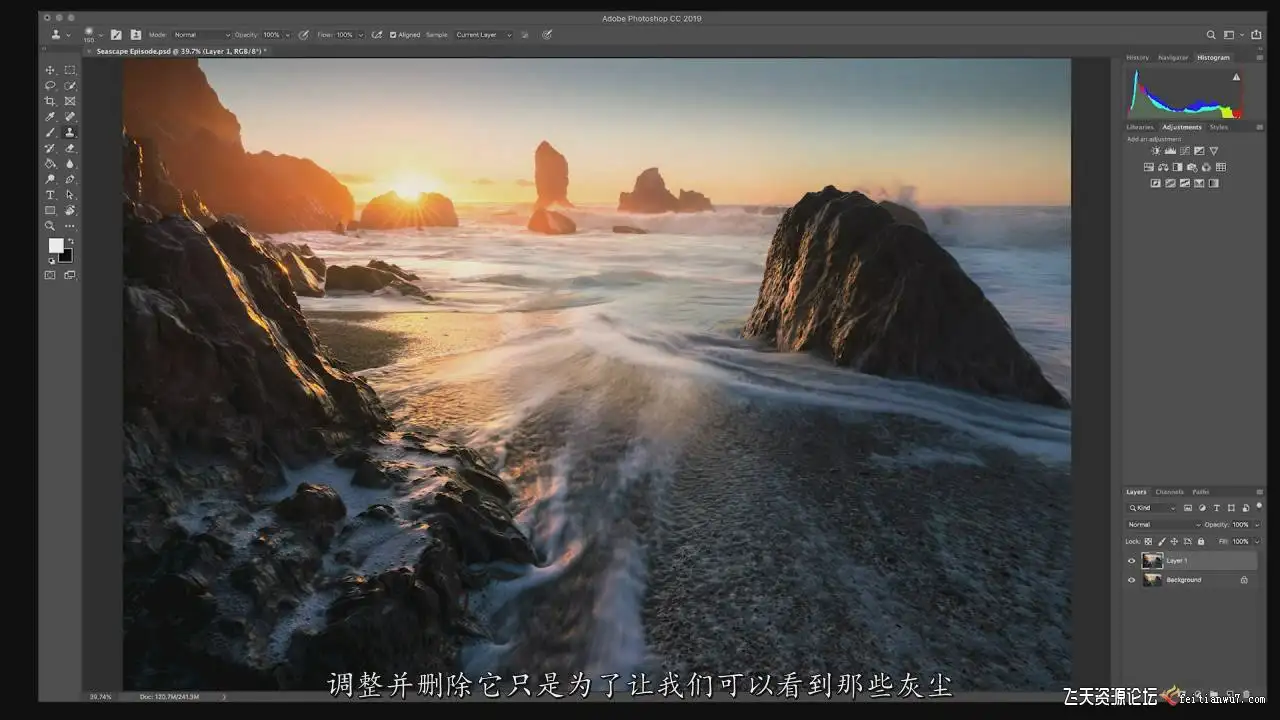1280x720 pixels.
Task: Open the layer blend mode Normal dropdown
Action: [1164, 525]
